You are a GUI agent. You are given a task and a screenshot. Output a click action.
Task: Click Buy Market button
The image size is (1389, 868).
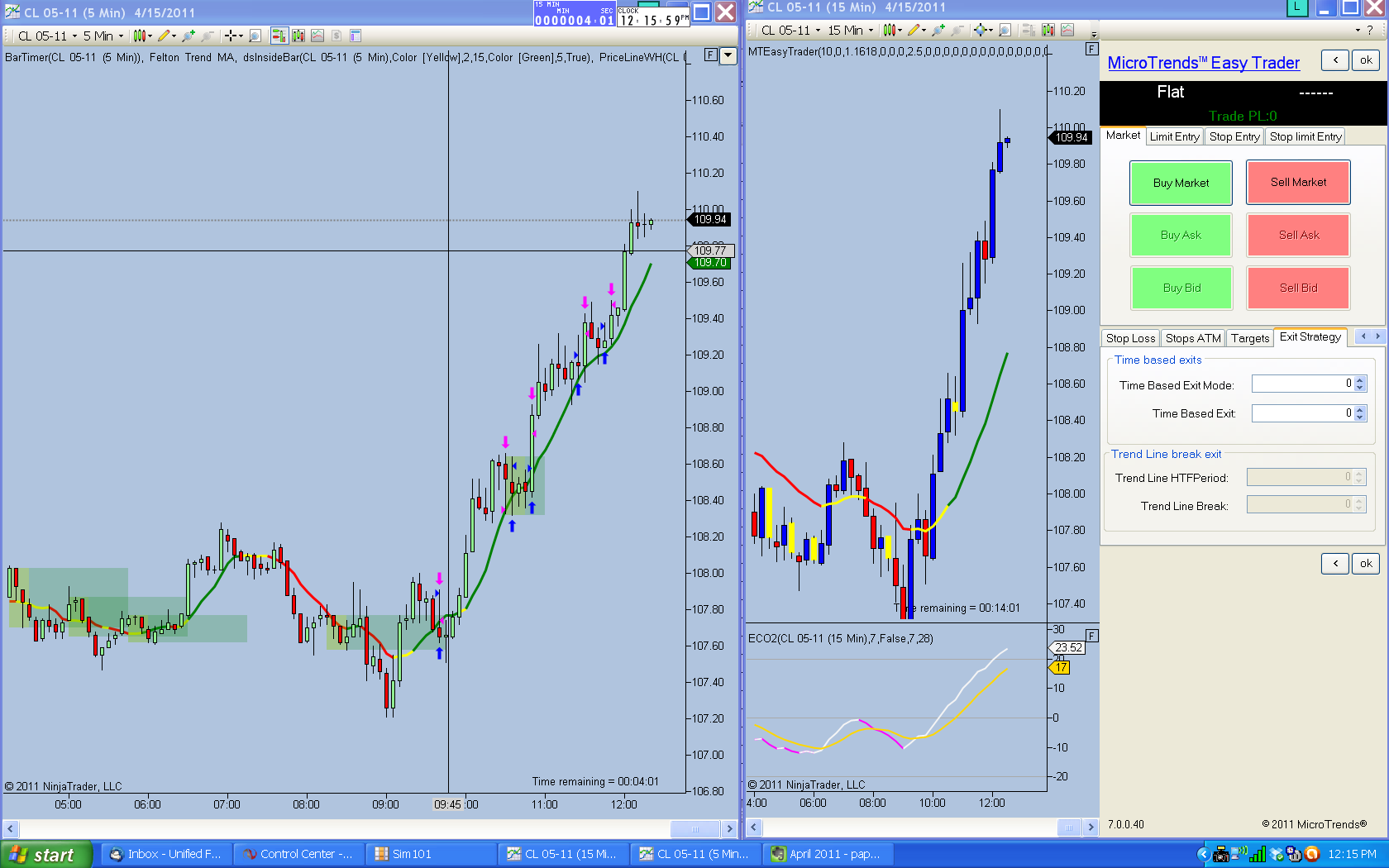tap(1181, 183)
